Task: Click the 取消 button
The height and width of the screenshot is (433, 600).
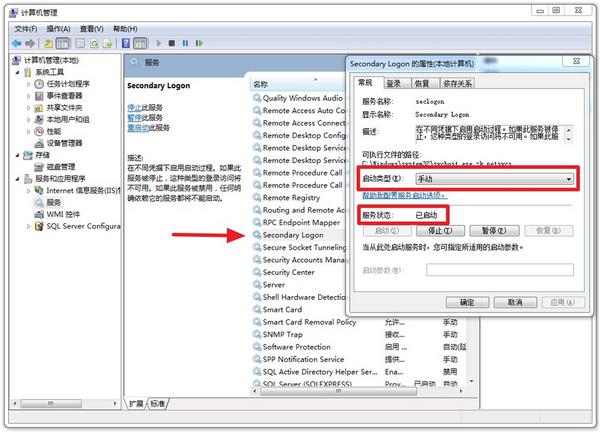Action: point(515,303)
